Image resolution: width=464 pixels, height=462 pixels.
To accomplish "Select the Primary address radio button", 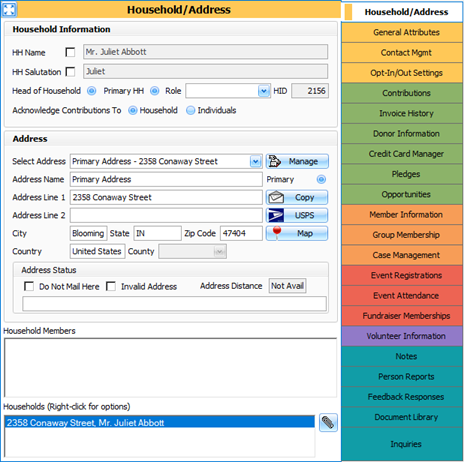I will (321, 180).
